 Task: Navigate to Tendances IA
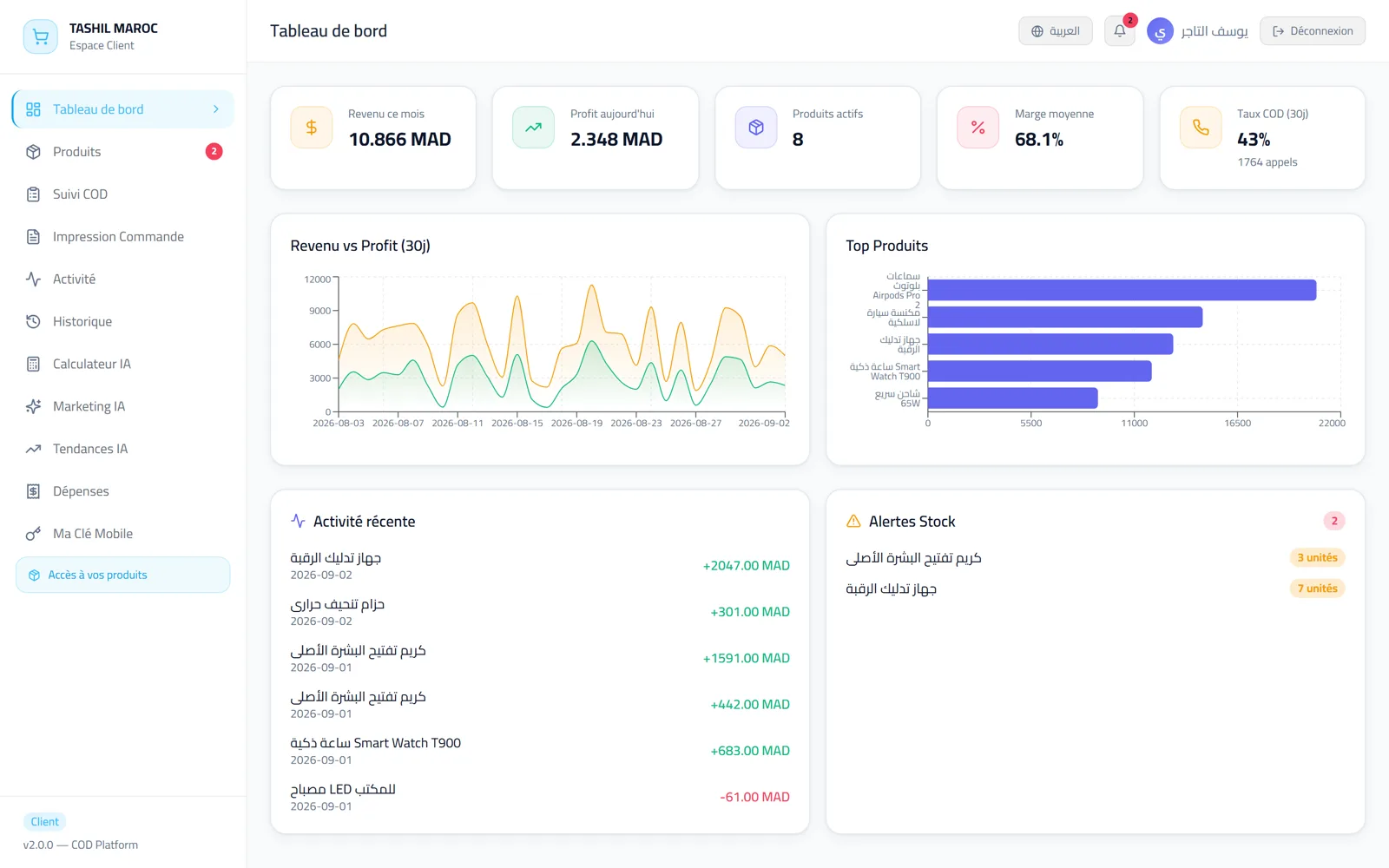tap(123, 449)
